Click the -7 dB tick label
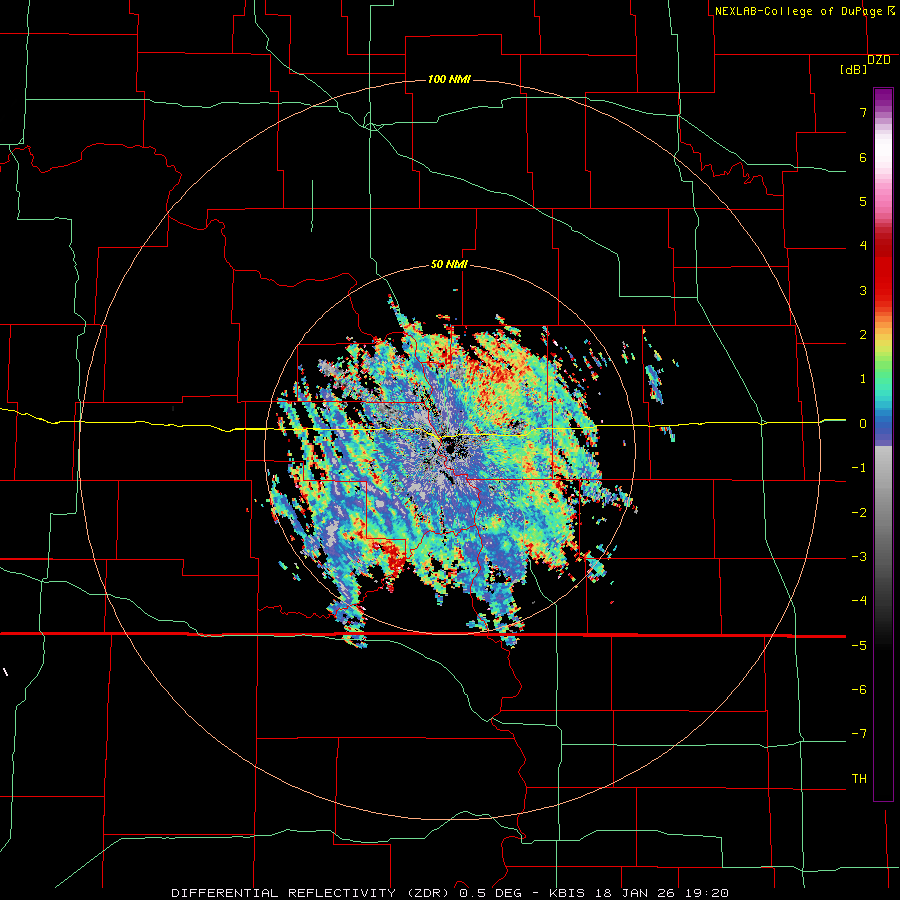This screenshot has width=900, height=900. pyautogui.click(x=859, y=734)
